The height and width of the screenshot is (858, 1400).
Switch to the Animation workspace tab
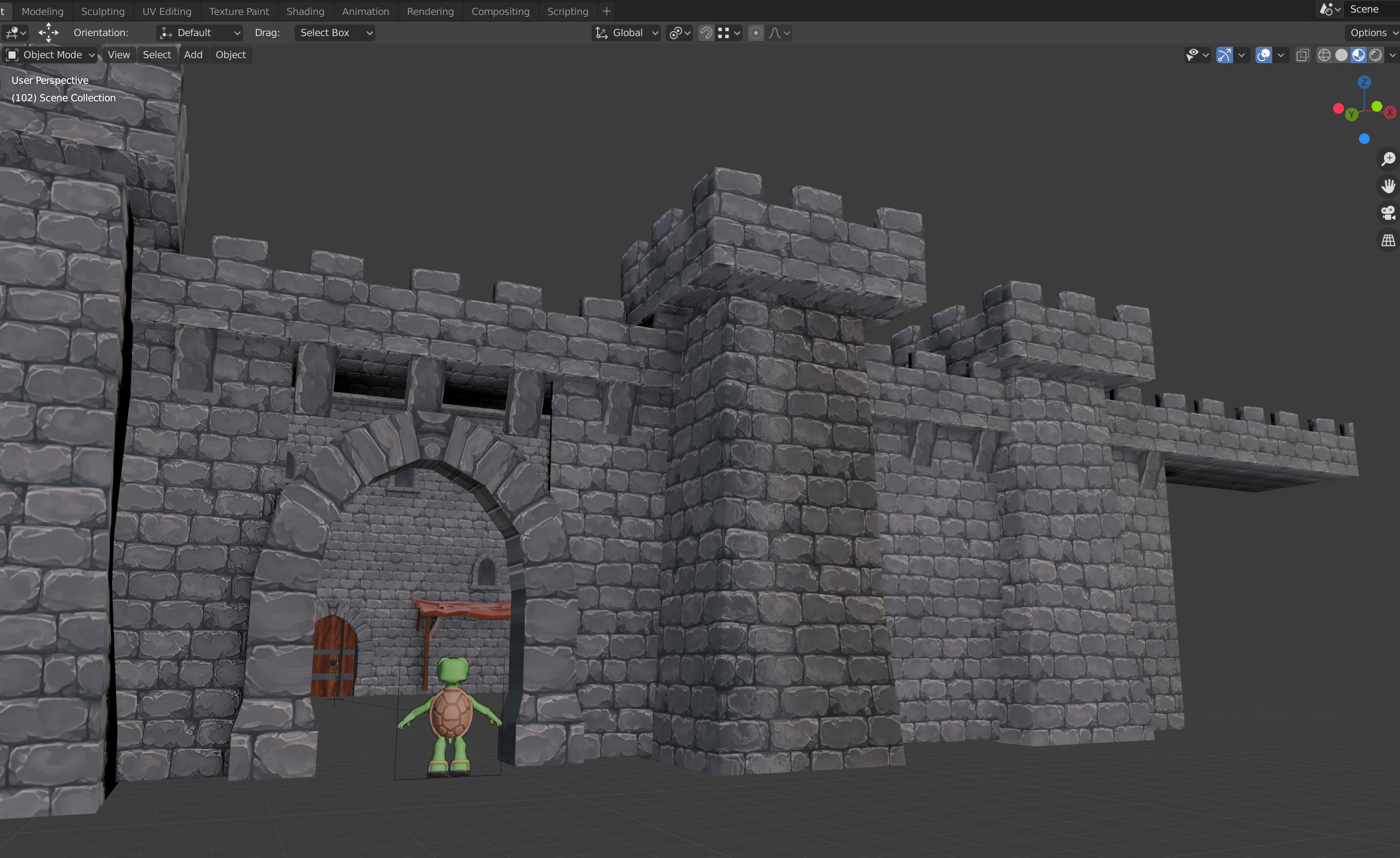click(365, 12)
